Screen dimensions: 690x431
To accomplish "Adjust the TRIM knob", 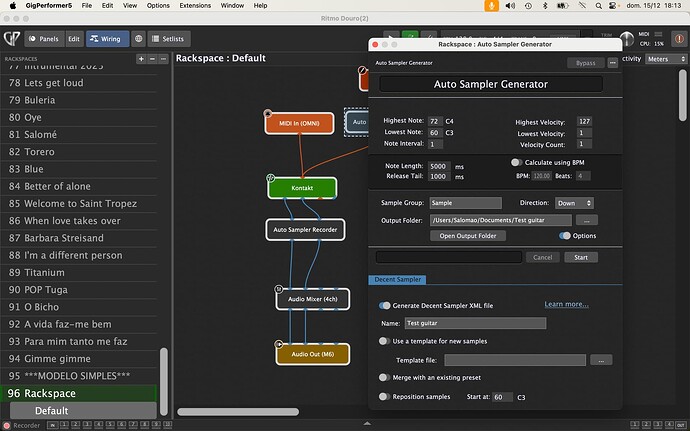I will pos(626,39).
